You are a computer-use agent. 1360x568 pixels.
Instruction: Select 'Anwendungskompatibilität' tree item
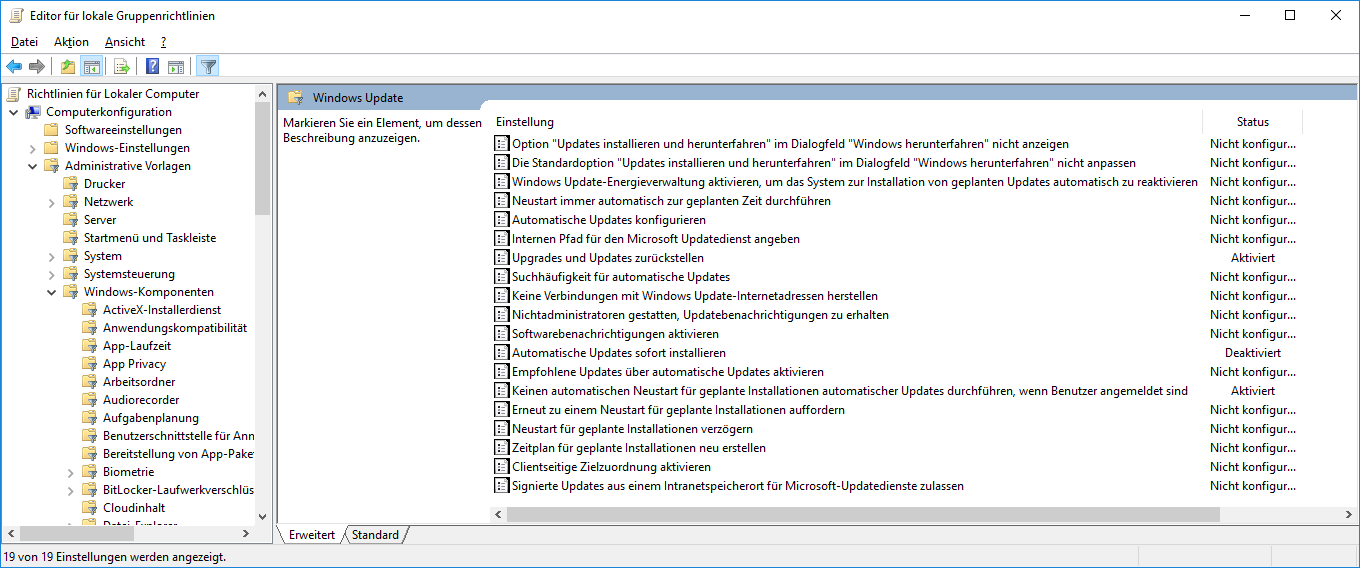175,328
